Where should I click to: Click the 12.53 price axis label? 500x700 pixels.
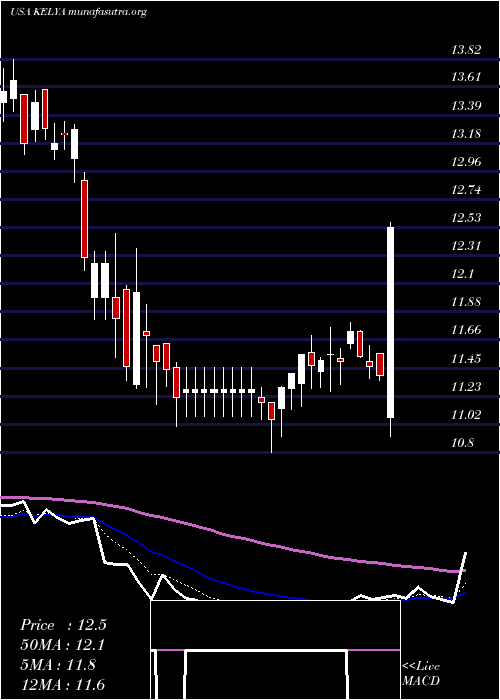pos(466,218)
